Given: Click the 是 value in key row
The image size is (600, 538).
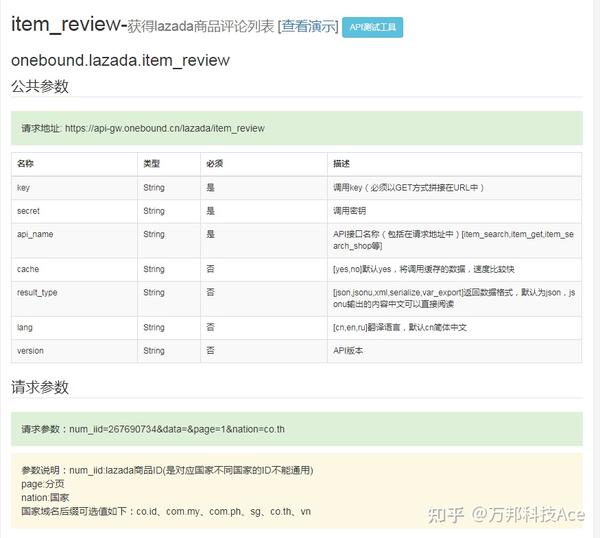Looking at the screenshot, I should coord(210,187).
